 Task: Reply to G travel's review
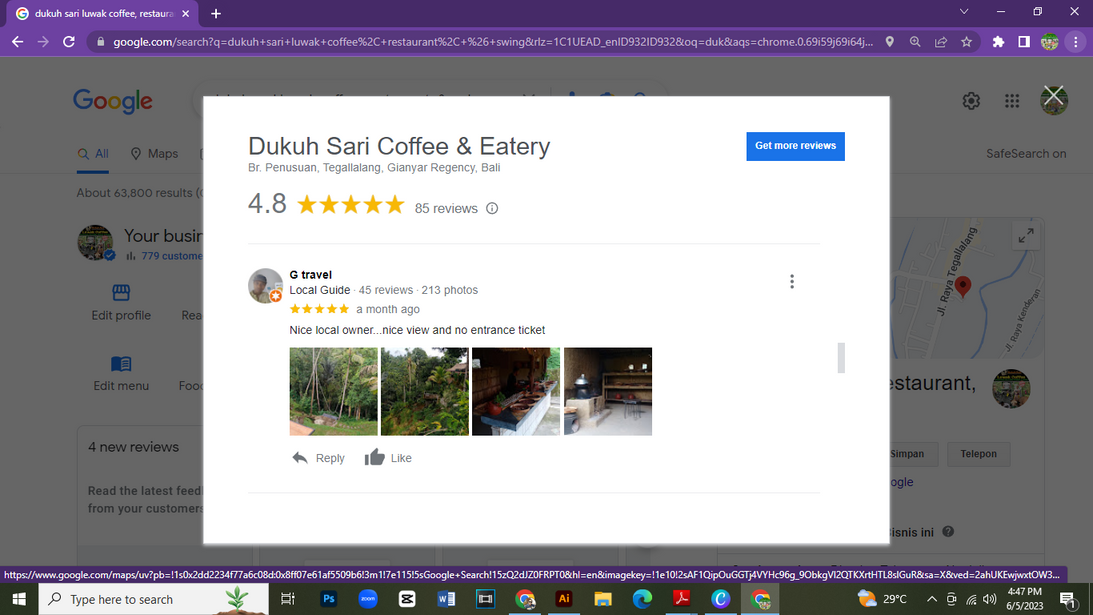(x=318, y=458)
